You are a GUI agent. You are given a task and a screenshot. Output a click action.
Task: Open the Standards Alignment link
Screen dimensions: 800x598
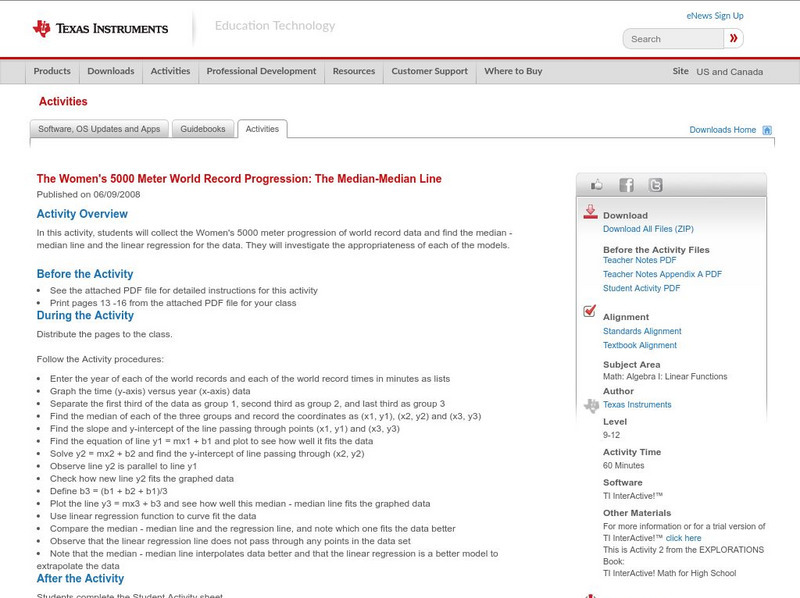(642, 331)
